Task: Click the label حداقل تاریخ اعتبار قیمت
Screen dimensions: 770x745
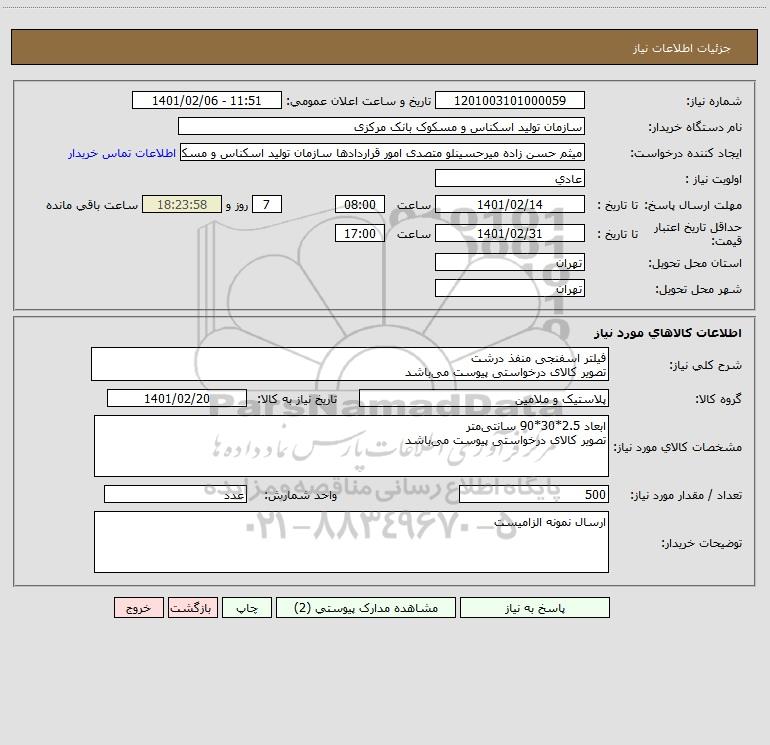Action: pyautogui.click(x=698, y=234)
